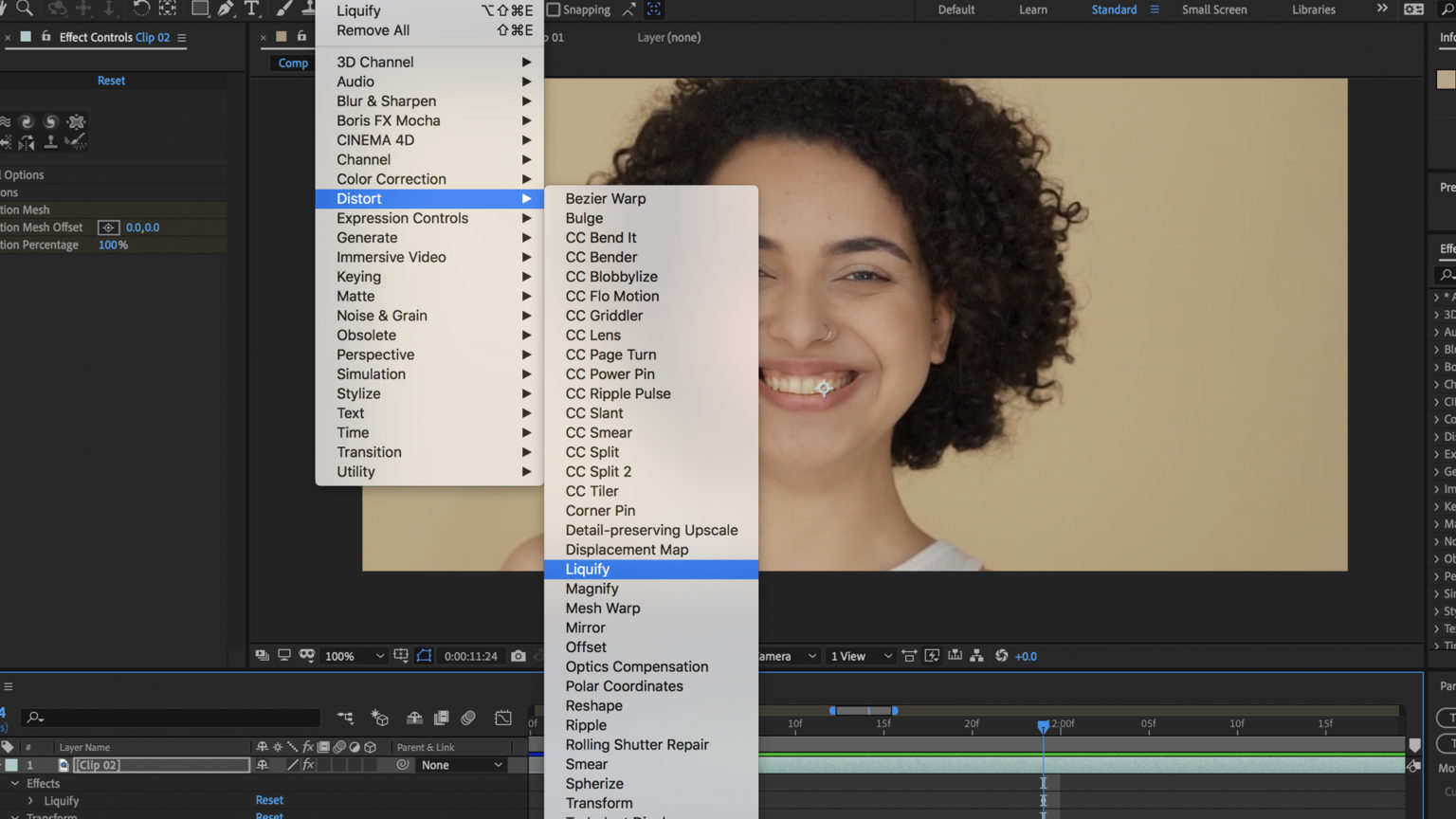Select the Pen tool in the toolbar

[x=226, y=9]
